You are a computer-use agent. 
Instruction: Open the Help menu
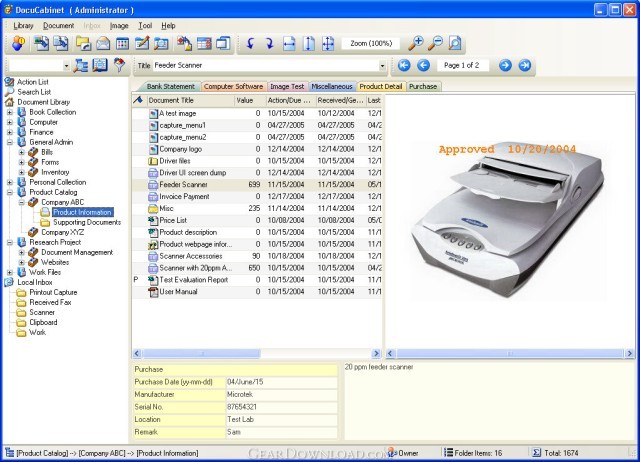168,26
